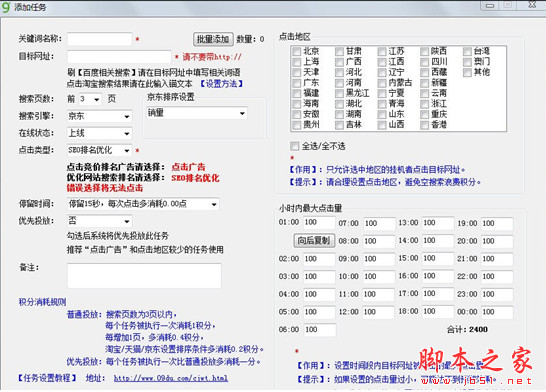The height and width of the screenshot is (392, 546).
Task: Open the 搜索引擎 dropdown showing 京东
Action: pos(100,116)
